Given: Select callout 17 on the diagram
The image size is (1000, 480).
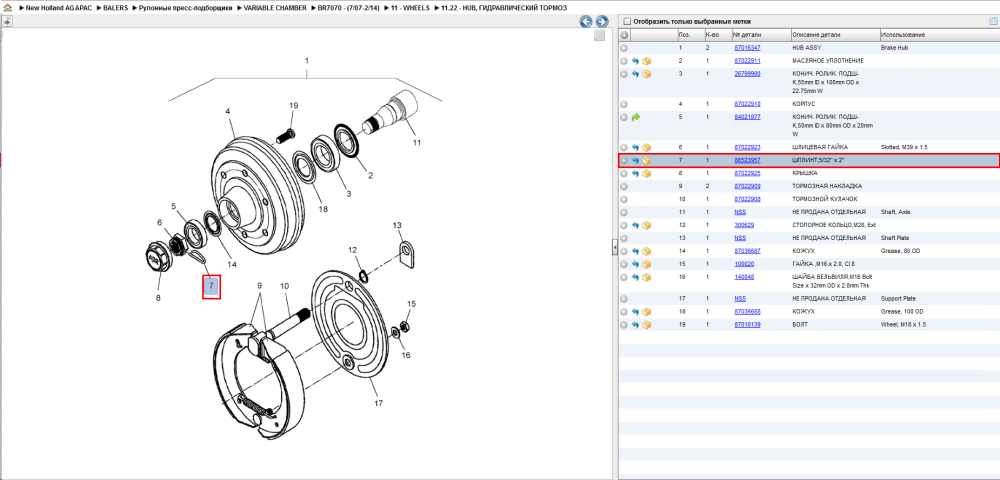Looking at the screenshot, I should [x=378, y=403].
